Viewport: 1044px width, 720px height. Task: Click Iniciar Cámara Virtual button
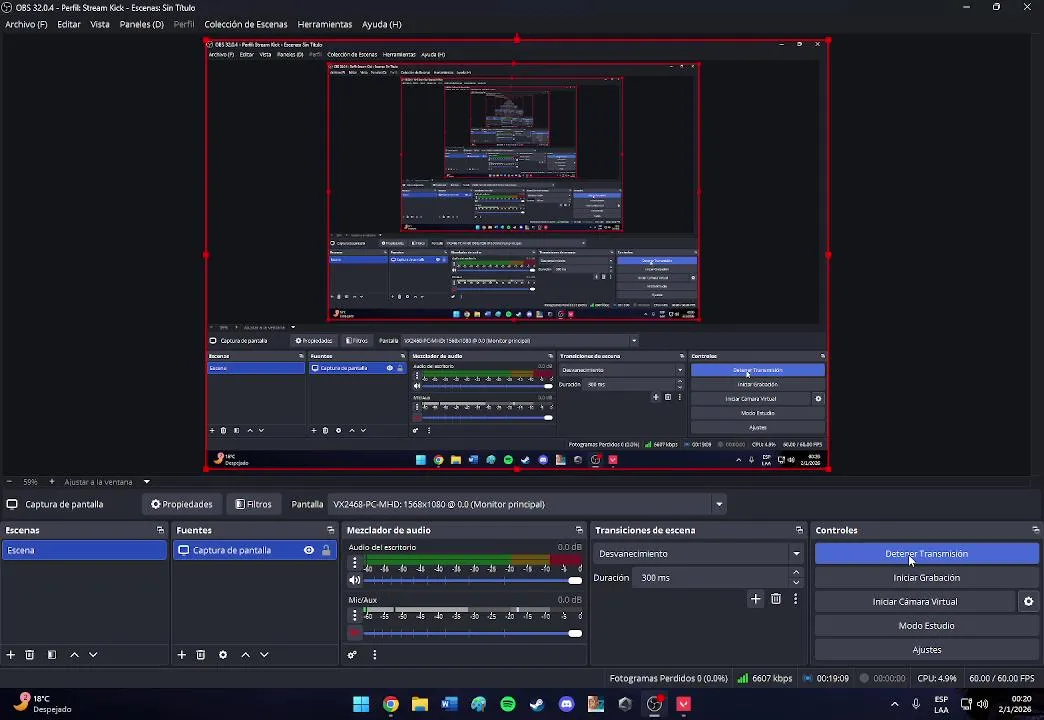pyautogui.click(x=915, y=601)
